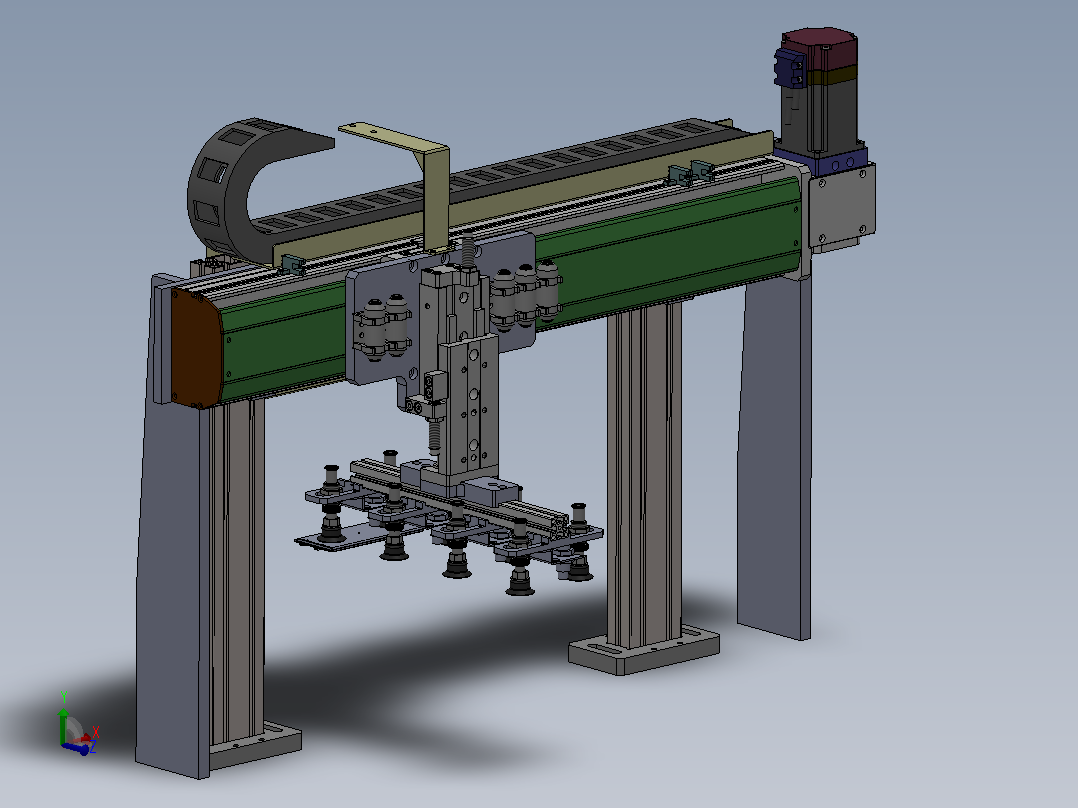Select the blue connector on the motor
1078x808 pixels.
(789, 67)
